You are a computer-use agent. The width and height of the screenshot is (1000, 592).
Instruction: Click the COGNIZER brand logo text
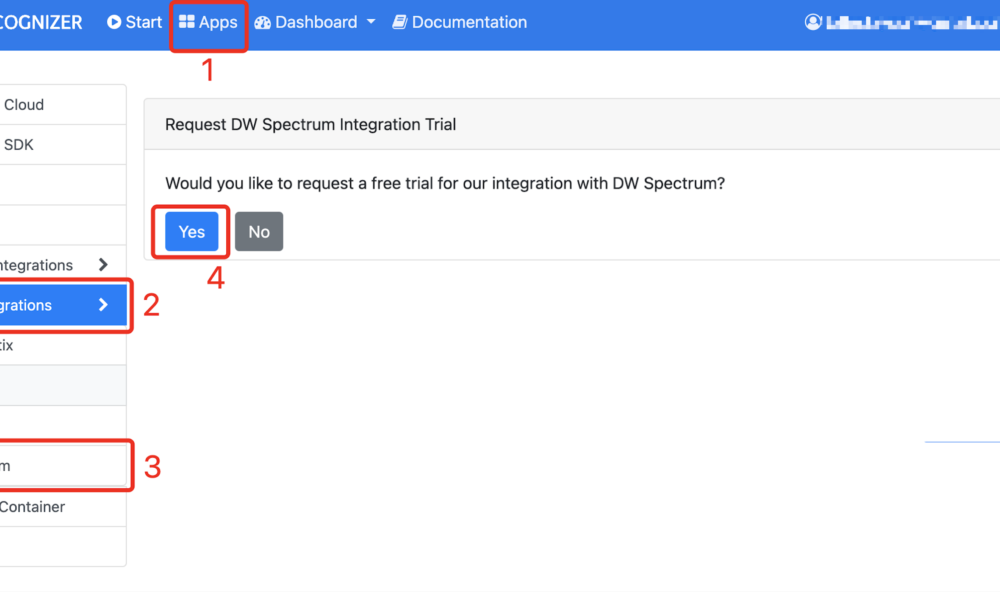click(x=41, y=22)
